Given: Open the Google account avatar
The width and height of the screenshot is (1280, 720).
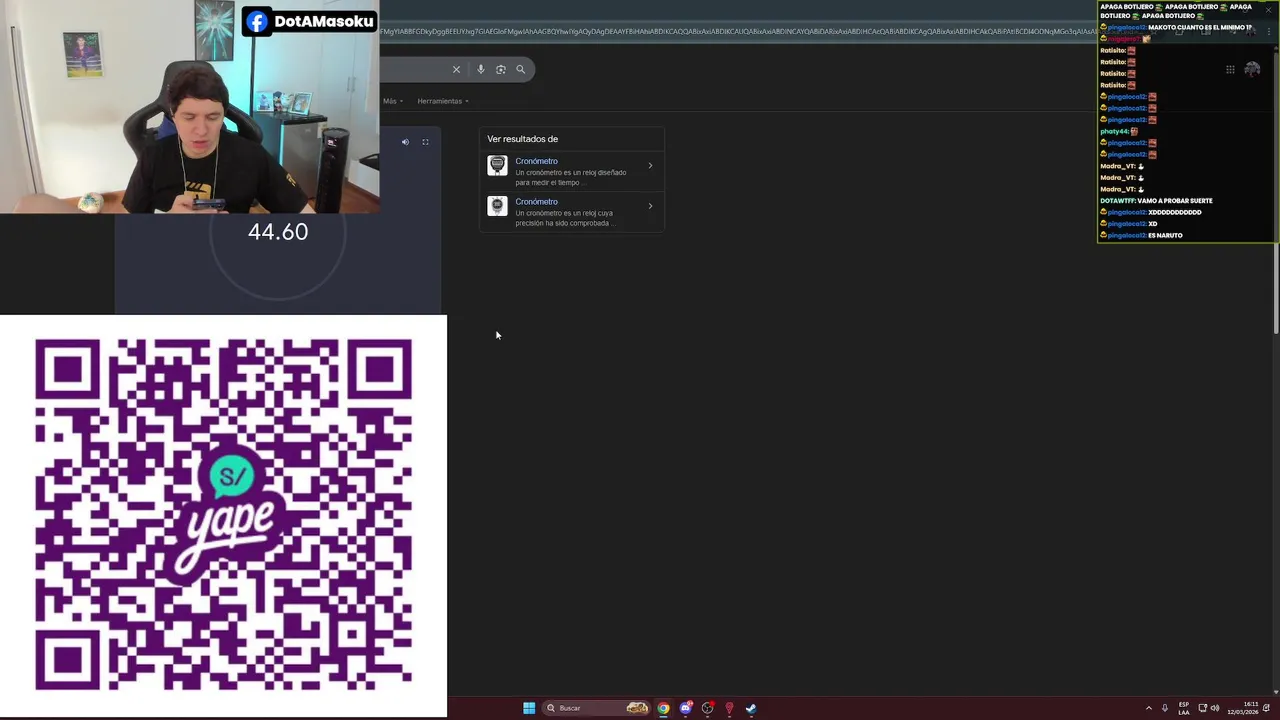Looking at the screenshot, I should [x=1252, y=69].
